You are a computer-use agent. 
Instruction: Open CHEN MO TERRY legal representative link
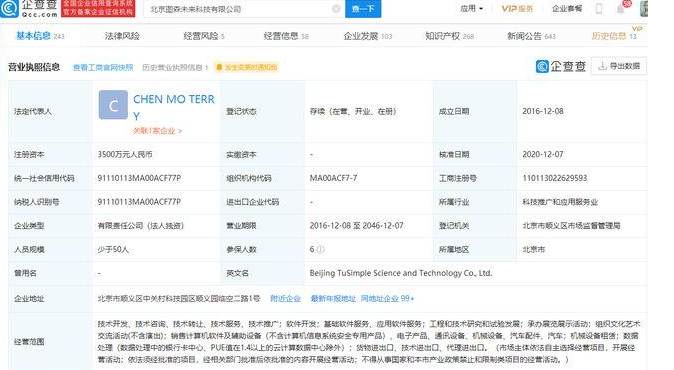click(x=174, y=107)
